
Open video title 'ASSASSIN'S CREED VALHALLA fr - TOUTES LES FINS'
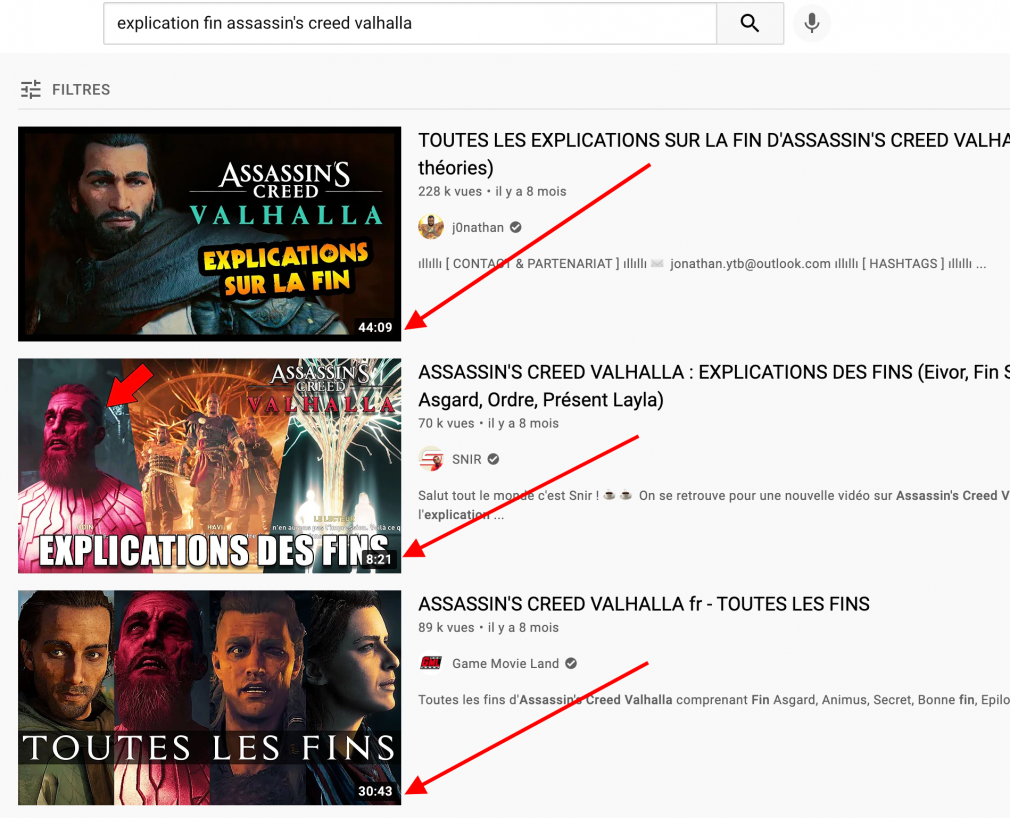pos(644,604)
